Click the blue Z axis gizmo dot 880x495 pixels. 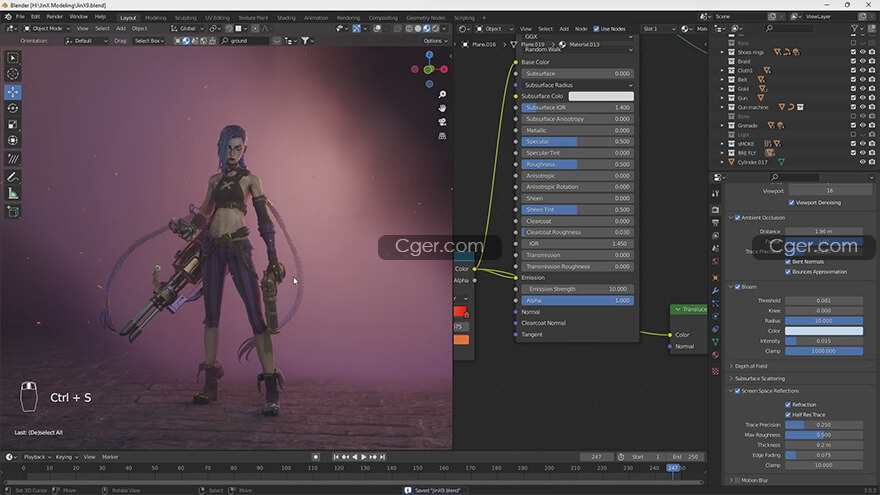429,54
